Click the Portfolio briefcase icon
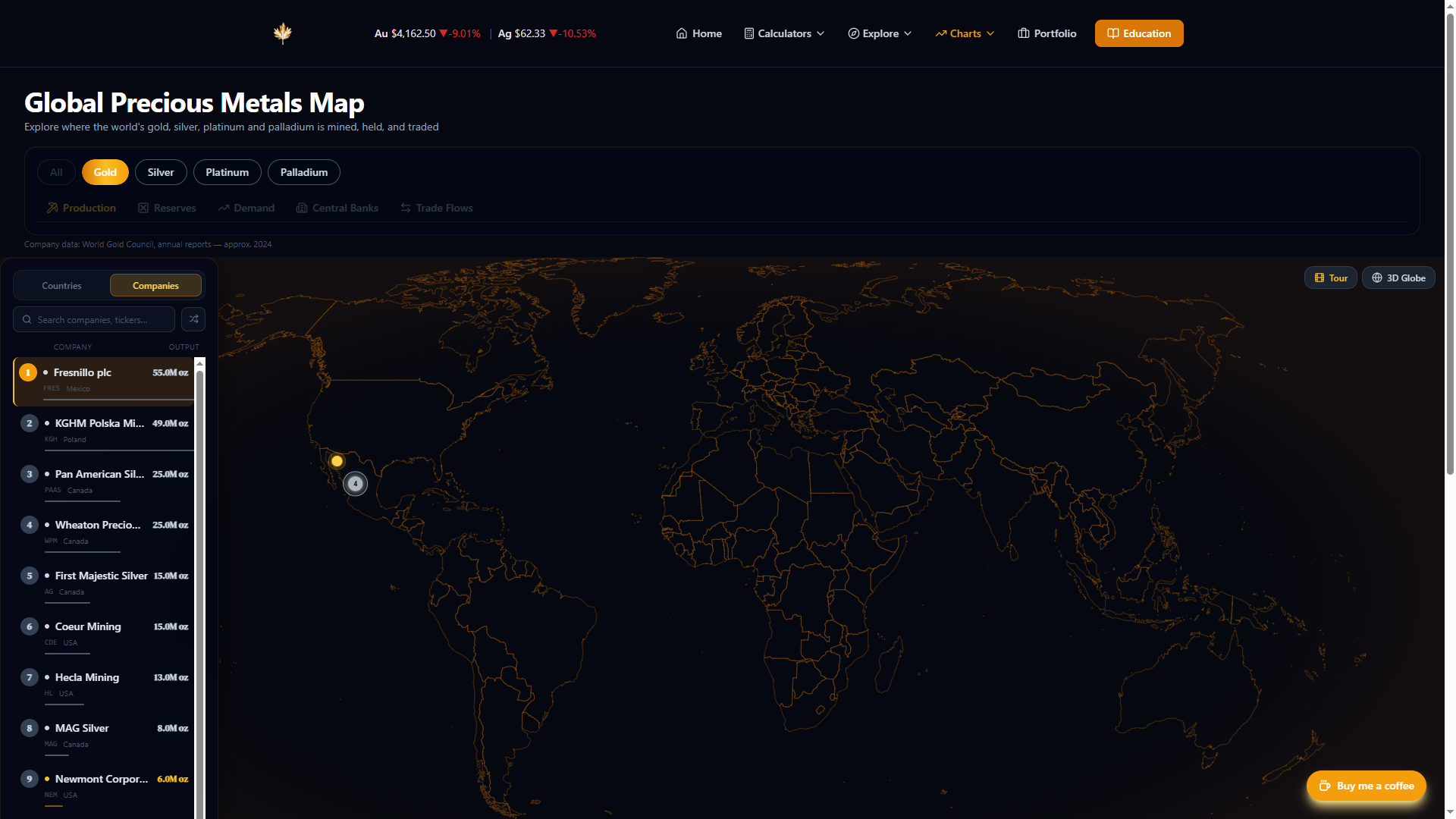This screenshot has height=819, width=1456. [x=1024, y=33]
